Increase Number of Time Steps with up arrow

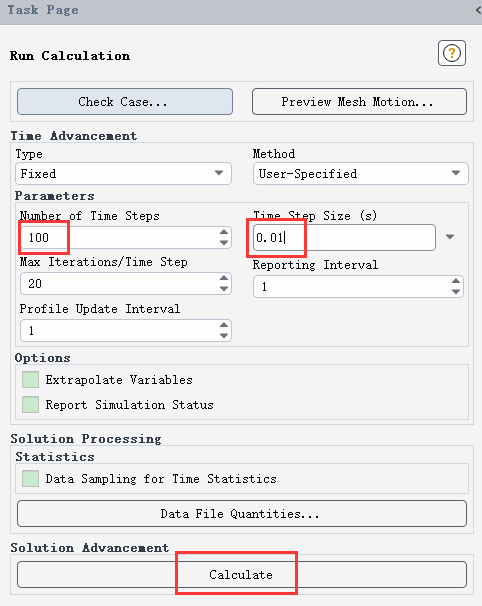click(x=223, y=232)
